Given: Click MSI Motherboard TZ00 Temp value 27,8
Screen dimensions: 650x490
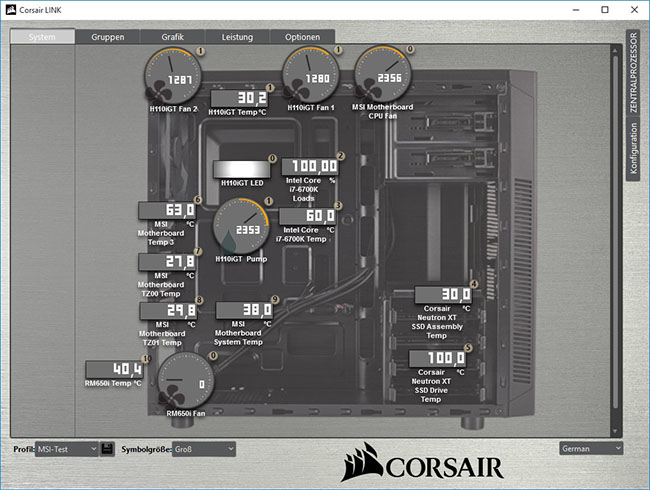Looking at the screenshot, I should point(167,262).
